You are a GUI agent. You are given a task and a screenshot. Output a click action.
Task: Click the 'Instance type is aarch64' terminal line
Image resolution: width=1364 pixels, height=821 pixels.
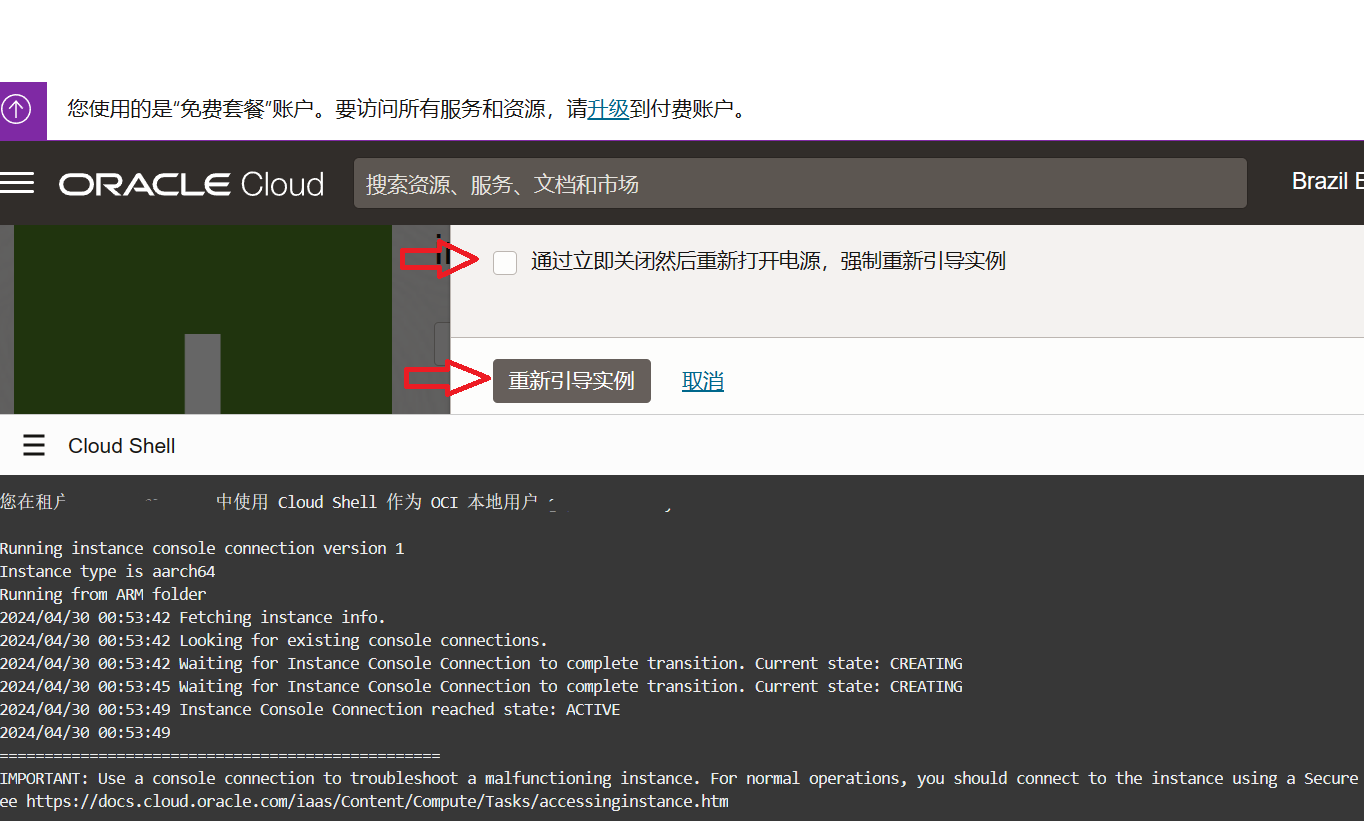point(108,571)
